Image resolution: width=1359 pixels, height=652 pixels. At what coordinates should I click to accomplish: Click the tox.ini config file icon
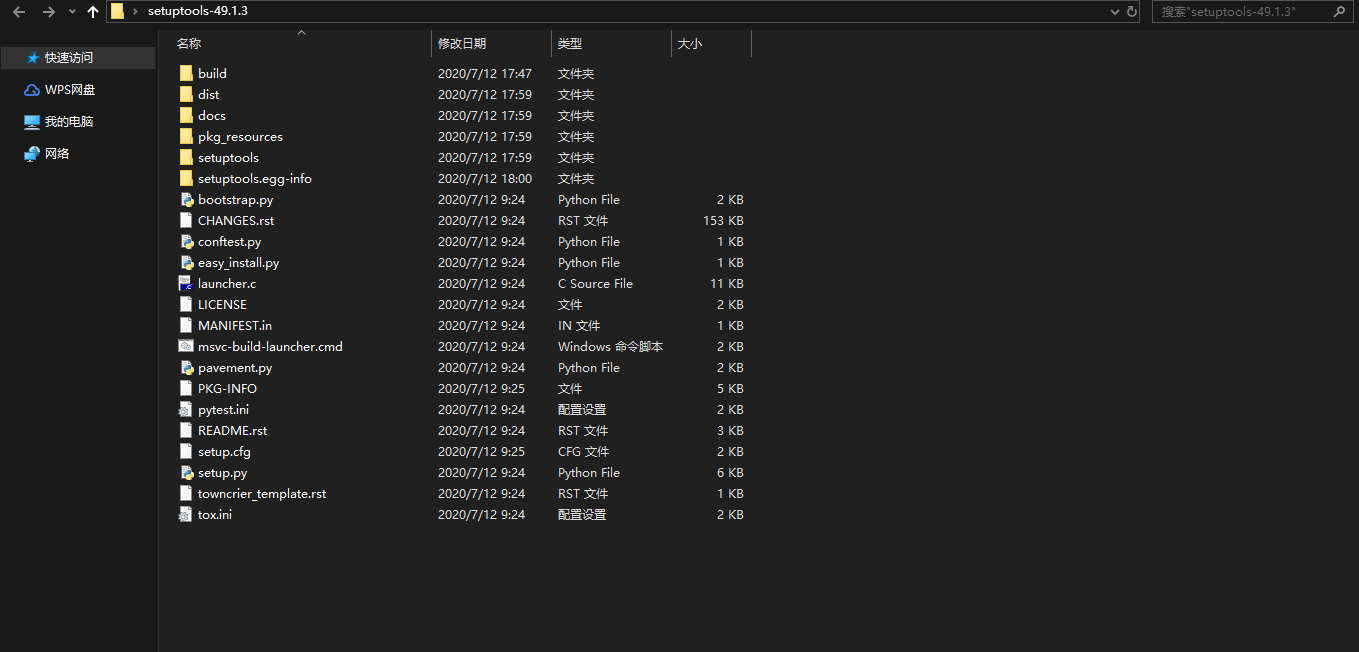186,514
